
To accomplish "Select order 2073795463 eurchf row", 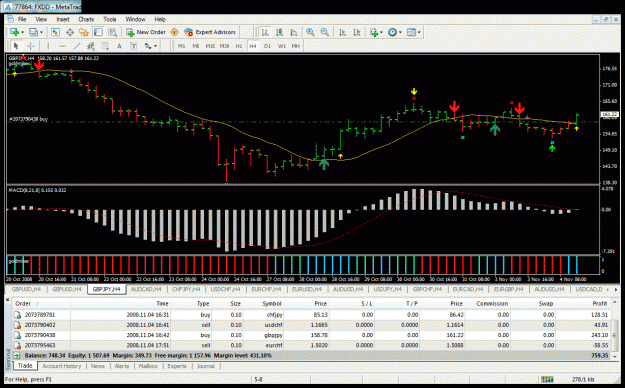I will 312,345.
